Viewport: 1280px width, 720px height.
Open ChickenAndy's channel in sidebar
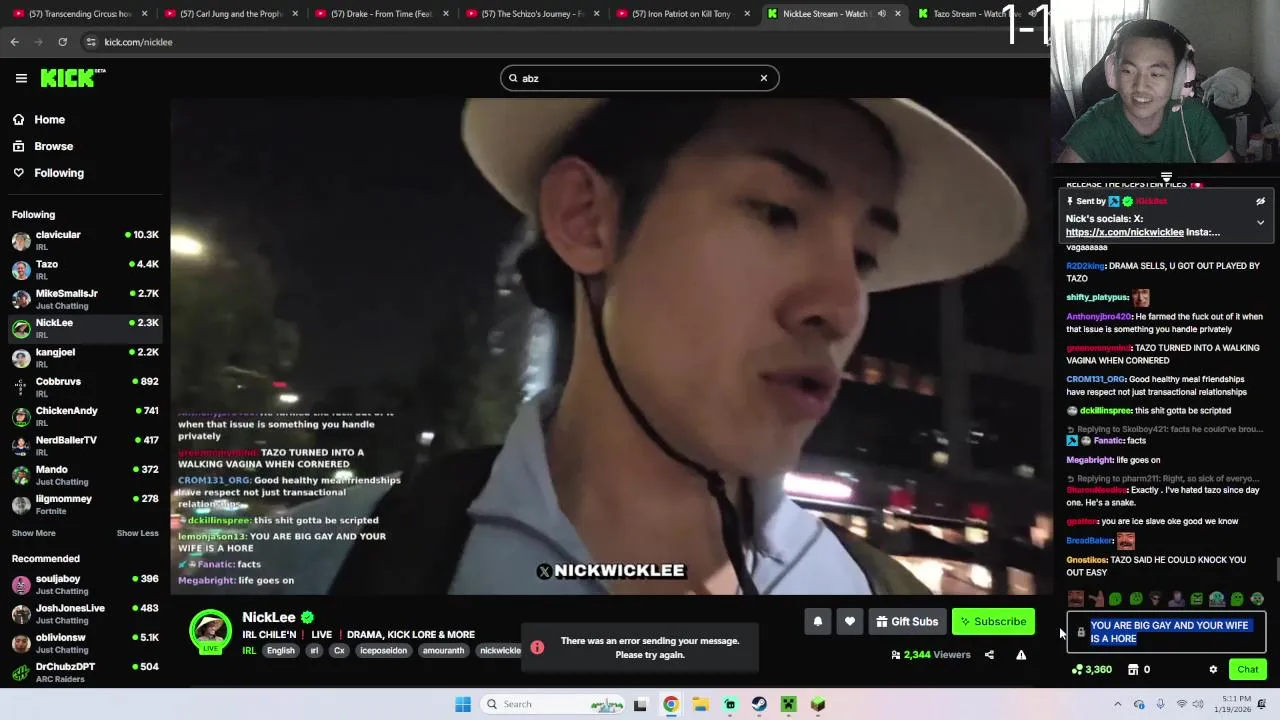pos(85,416)
